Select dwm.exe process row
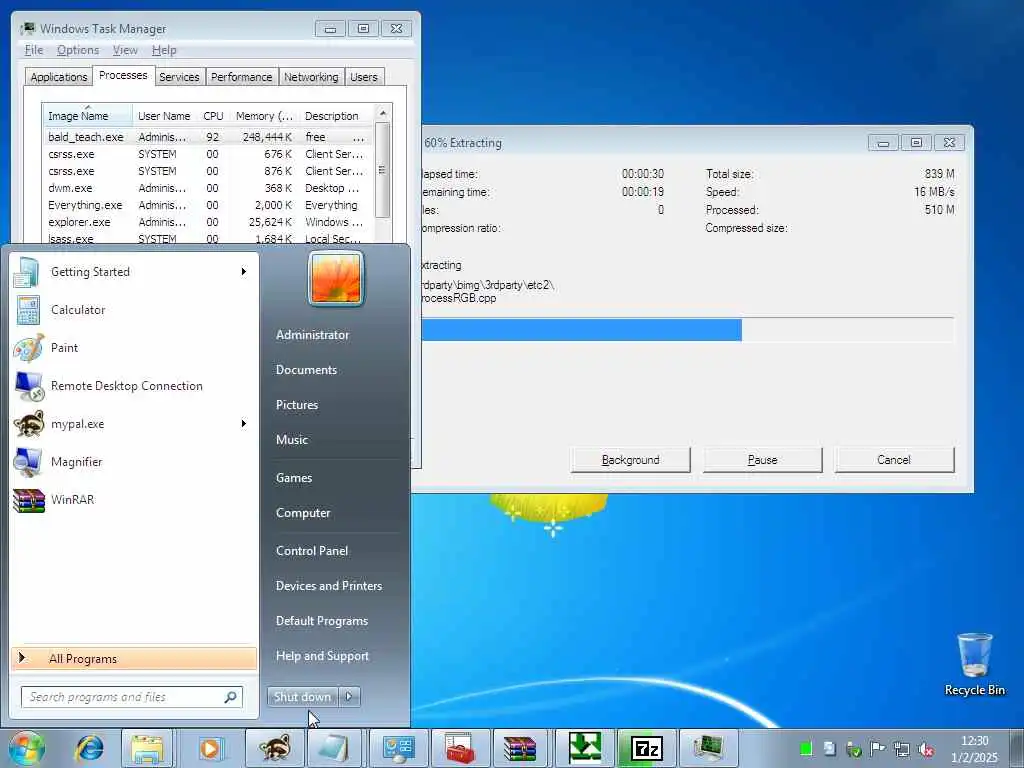The height and width of the screenshot is (768, 1024). coord(208,188)
